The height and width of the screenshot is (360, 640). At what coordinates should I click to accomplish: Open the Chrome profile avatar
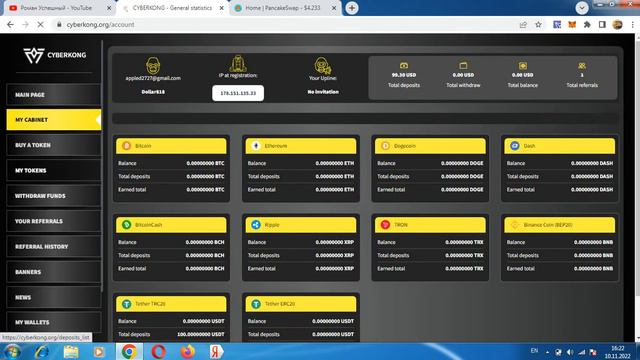pos(618,24)
